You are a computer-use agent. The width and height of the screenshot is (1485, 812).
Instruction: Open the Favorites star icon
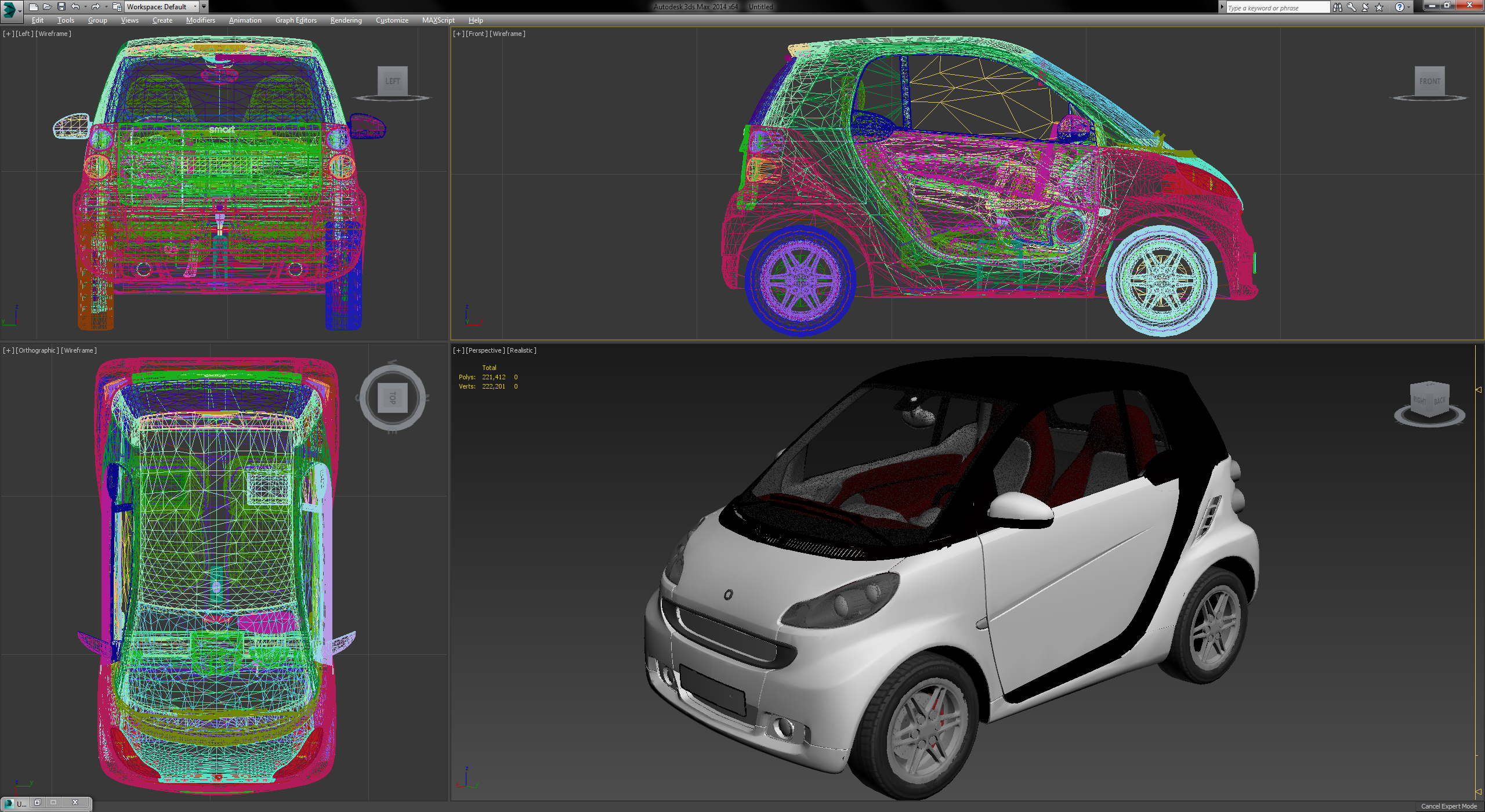point(1379,7)
